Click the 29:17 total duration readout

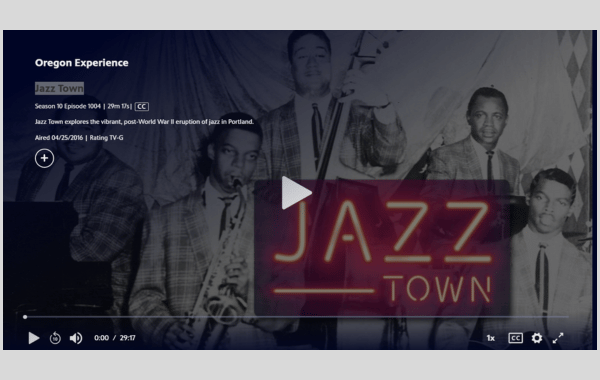[127, 338]
